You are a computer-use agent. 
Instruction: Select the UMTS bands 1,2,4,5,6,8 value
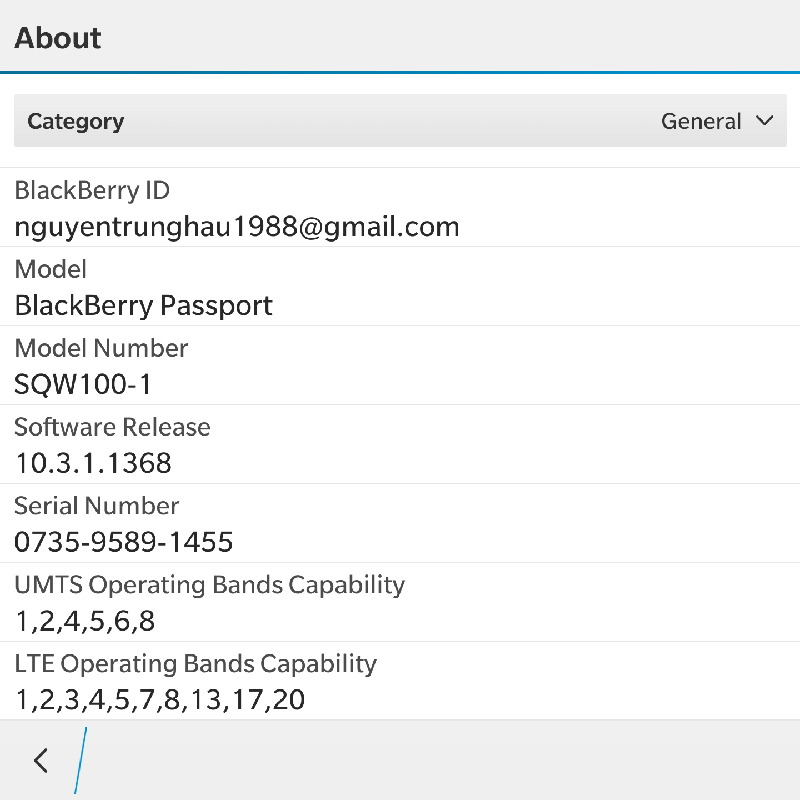pos(85,621)
